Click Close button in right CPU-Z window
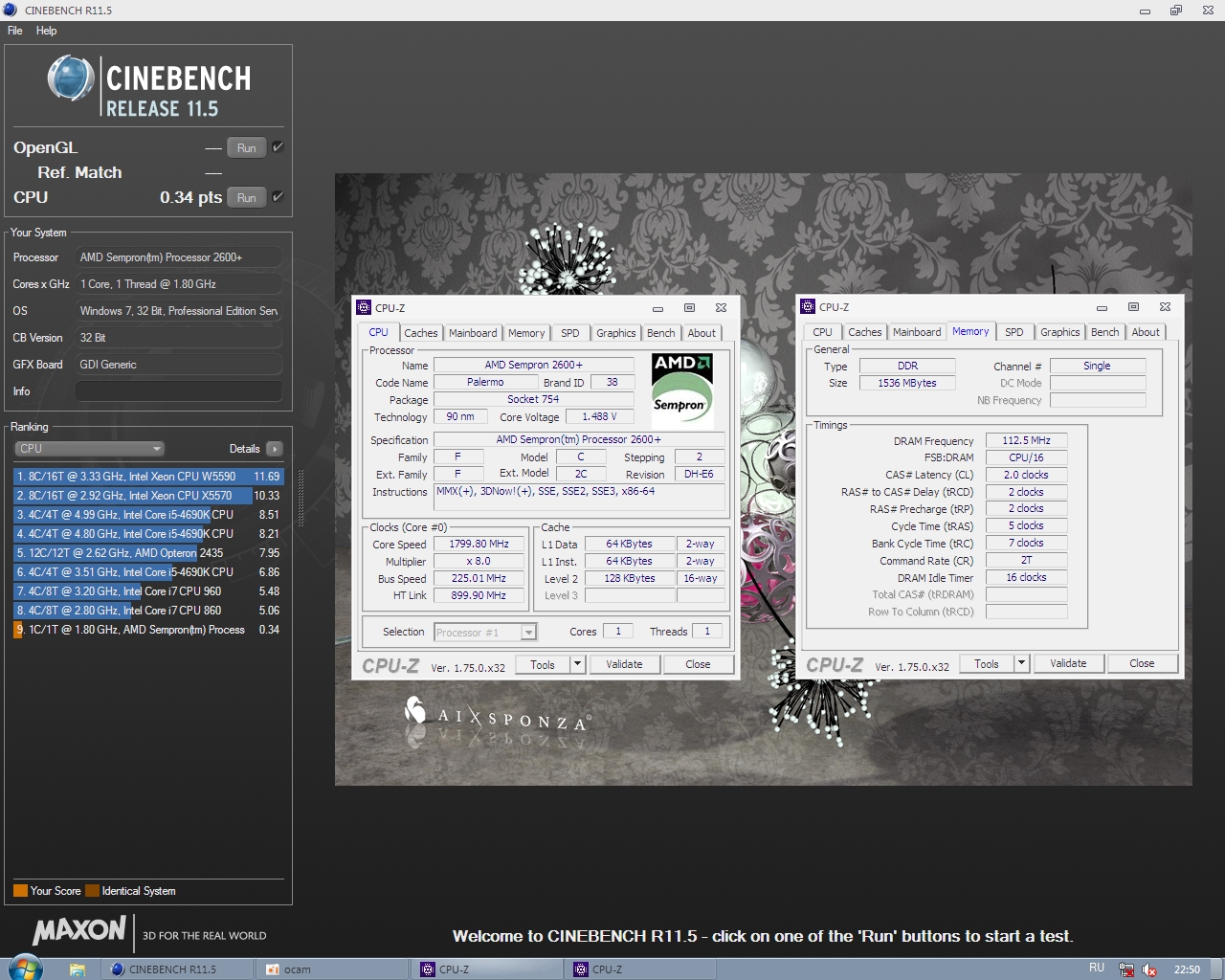 (x=1142, y=663)
